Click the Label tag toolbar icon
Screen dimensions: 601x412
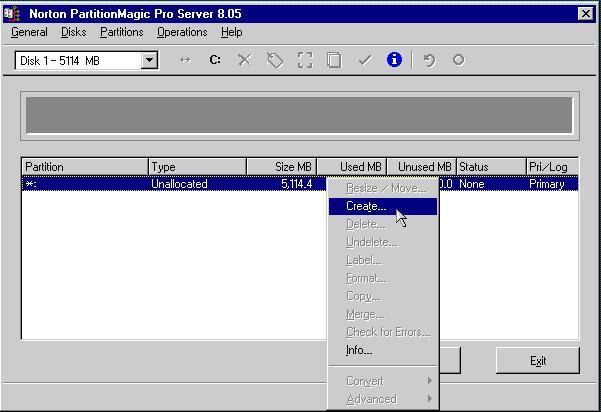point(274,60)
